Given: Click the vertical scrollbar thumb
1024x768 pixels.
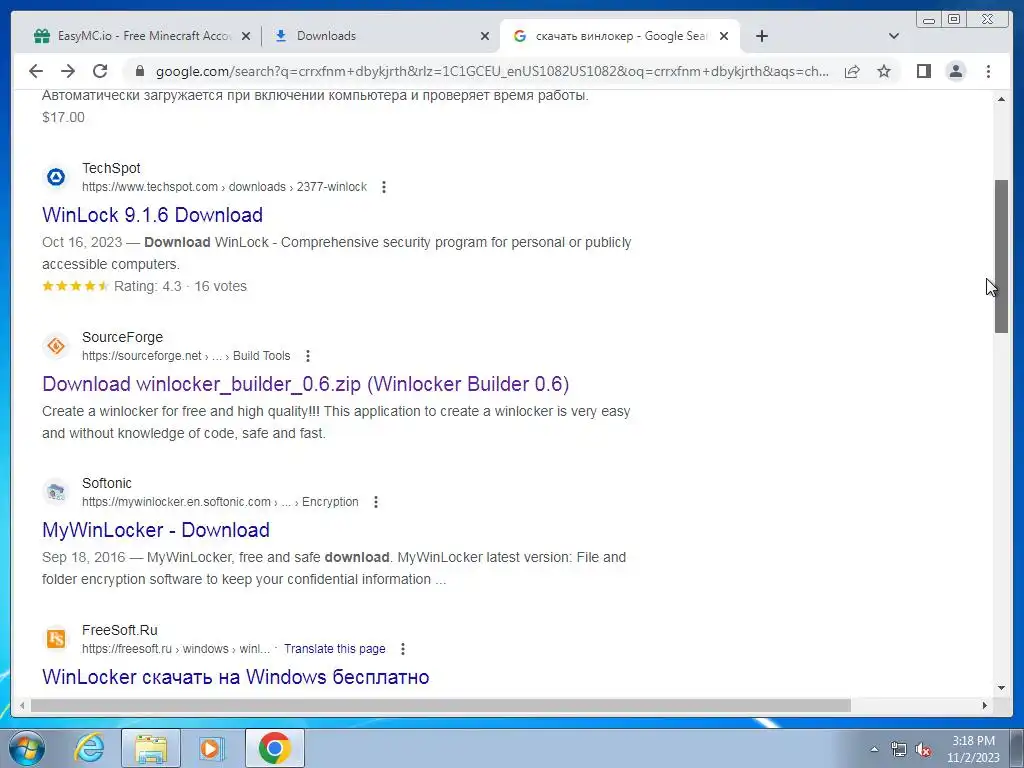Looking at the screenshot, I should pyautogui.click(x=1001, y=256).
